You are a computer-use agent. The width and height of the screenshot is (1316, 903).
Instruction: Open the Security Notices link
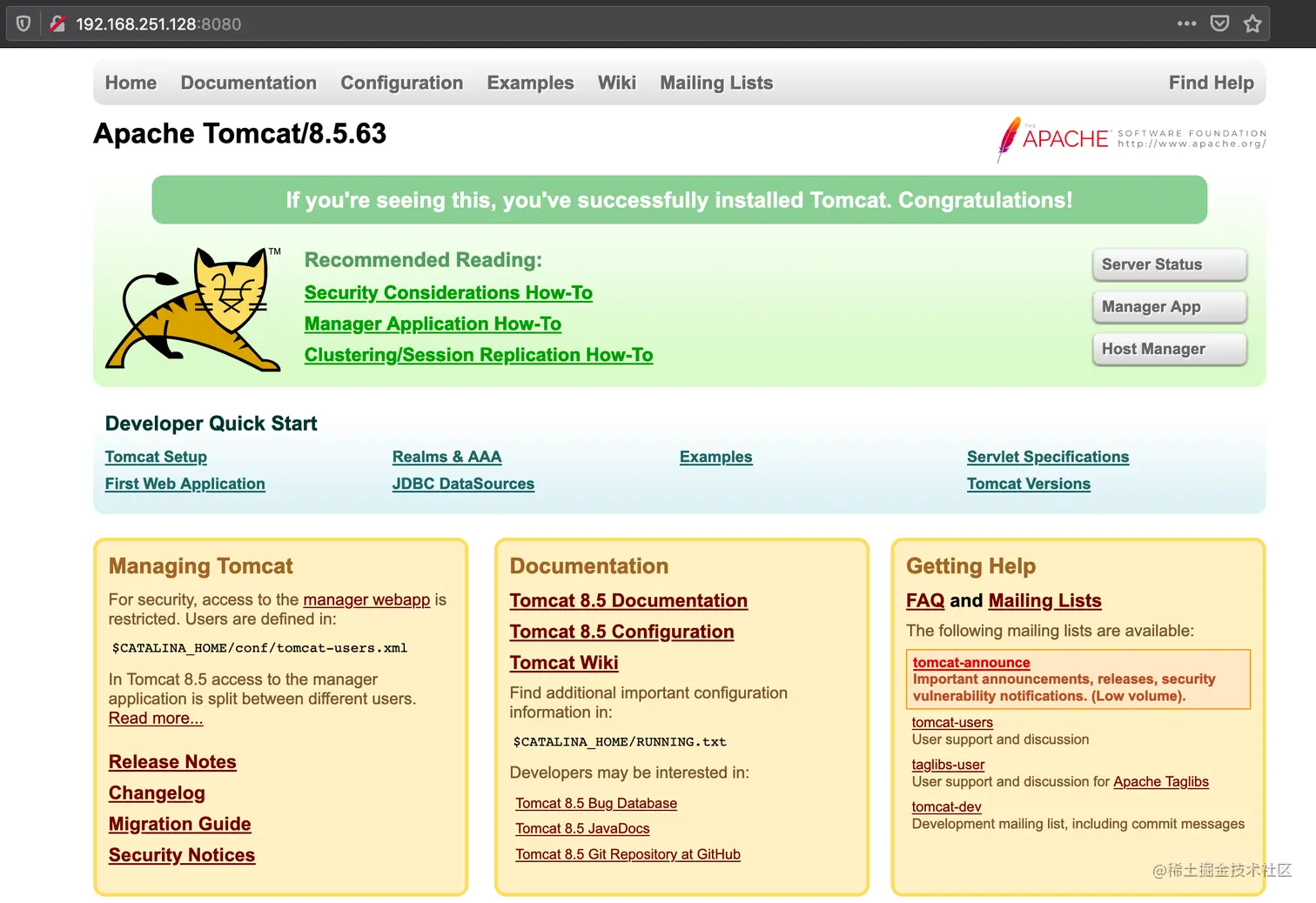point(182,855)
